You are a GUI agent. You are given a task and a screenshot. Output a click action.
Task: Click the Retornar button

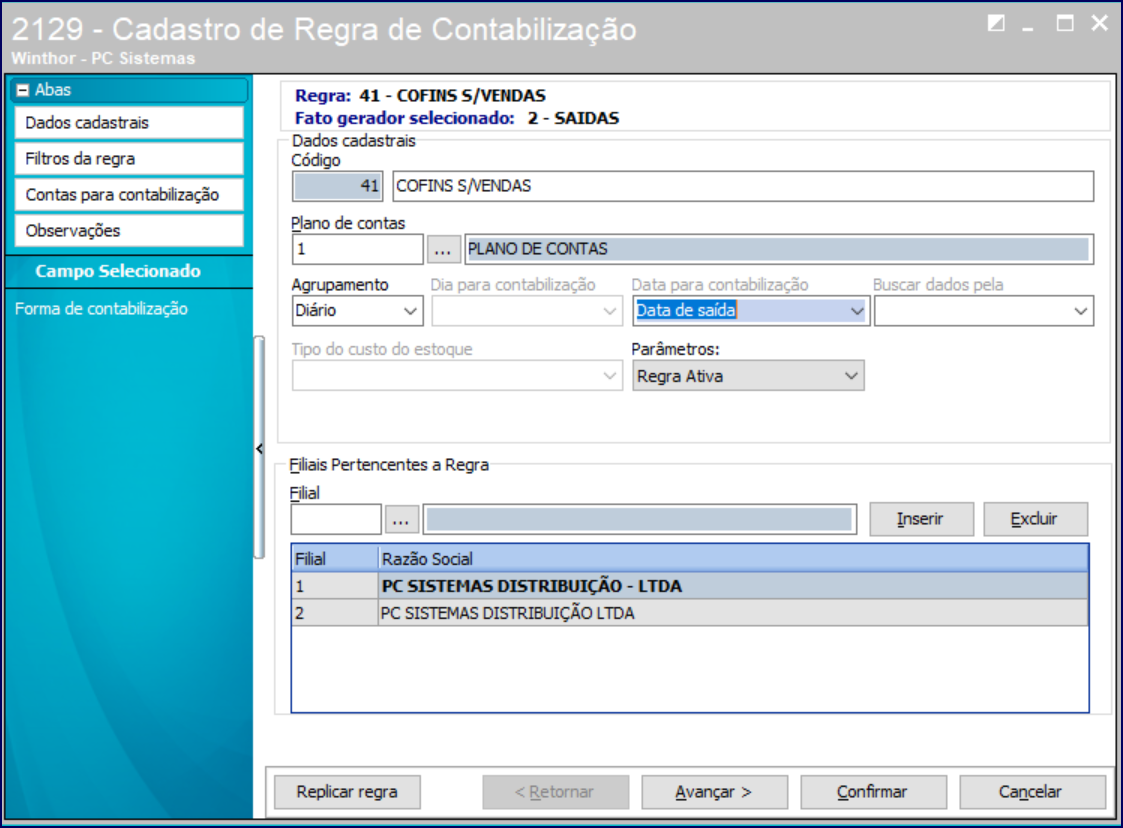555,792
